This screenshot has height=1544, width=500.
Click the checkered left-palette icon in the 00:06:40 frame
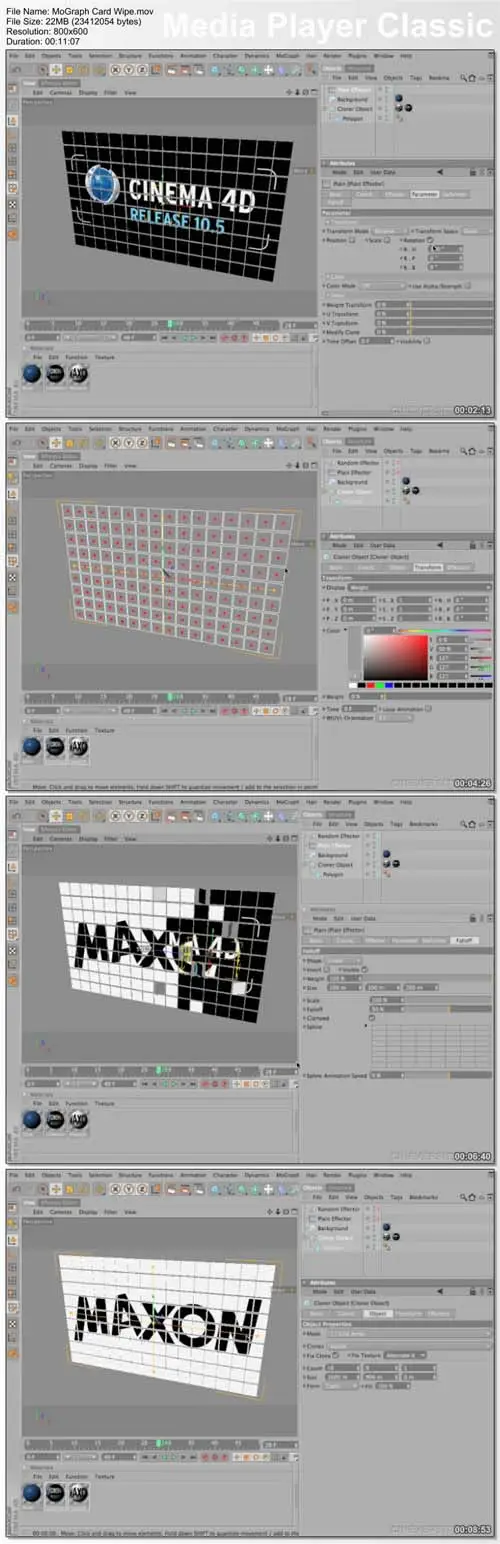click(x=12, y=949)
